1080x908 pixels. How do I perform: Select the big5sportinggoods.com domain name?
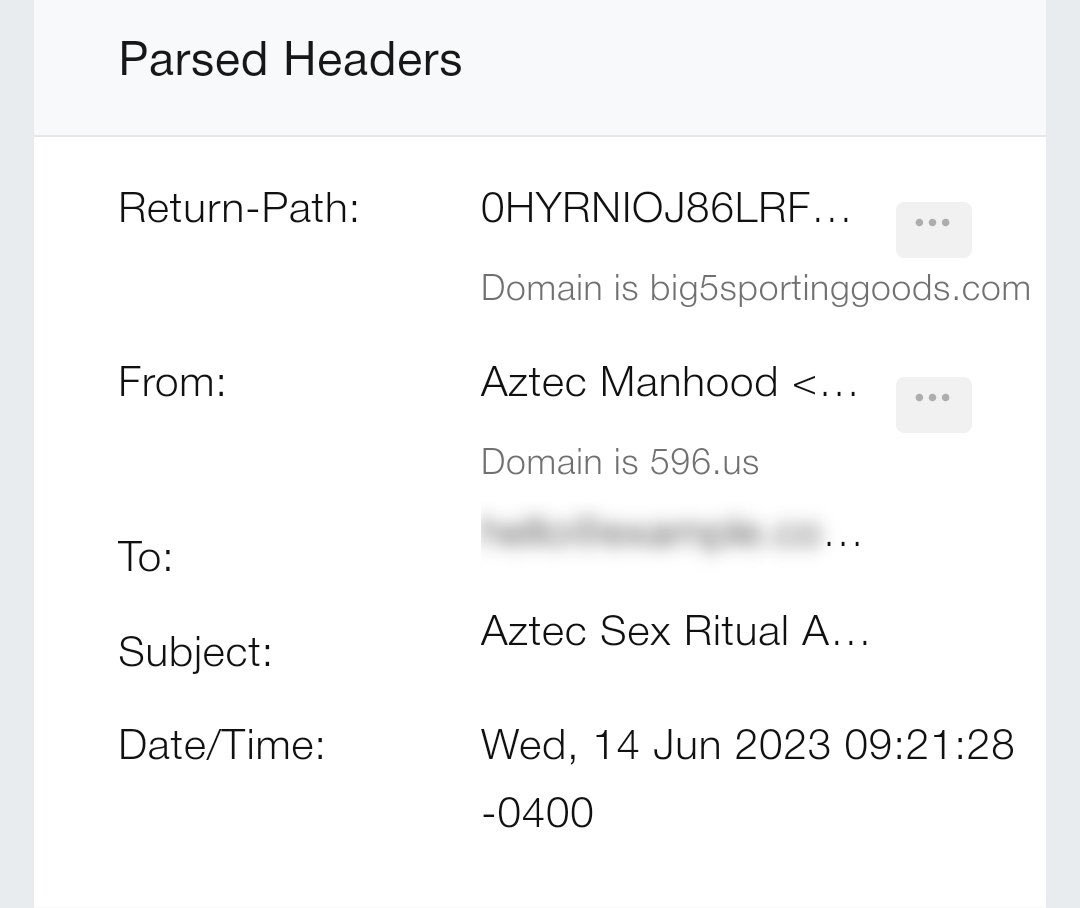tap(839, 288)
